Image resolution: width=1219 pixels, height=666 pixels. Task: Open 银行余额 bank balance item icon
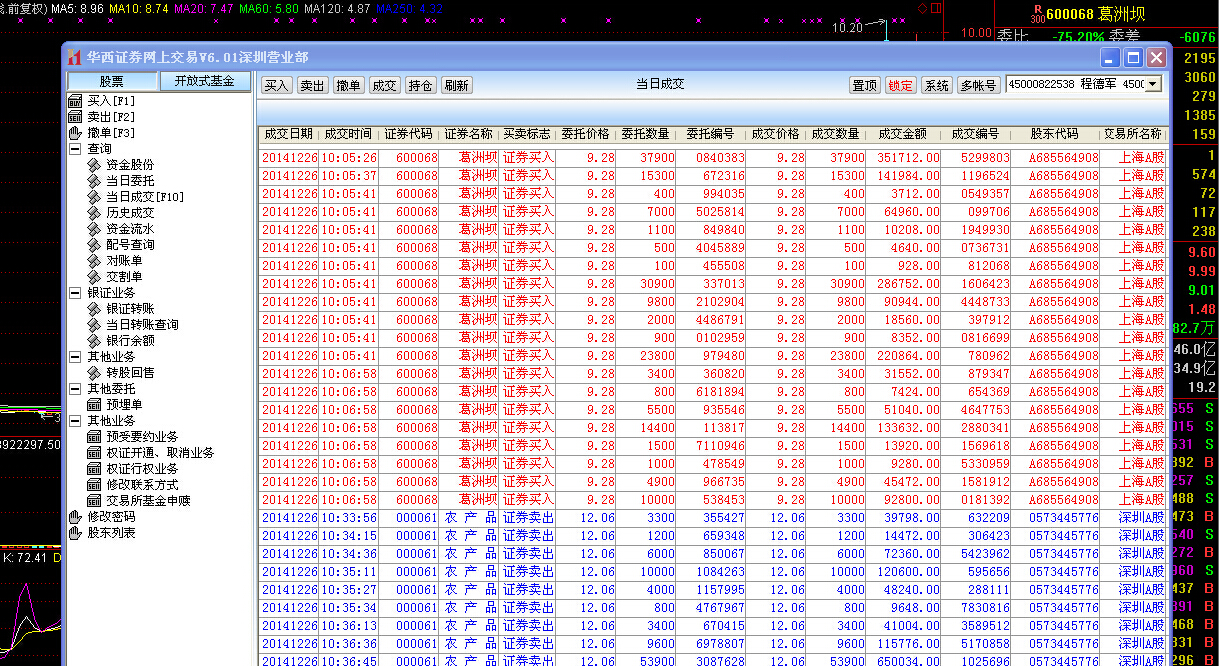coord(94,341)
